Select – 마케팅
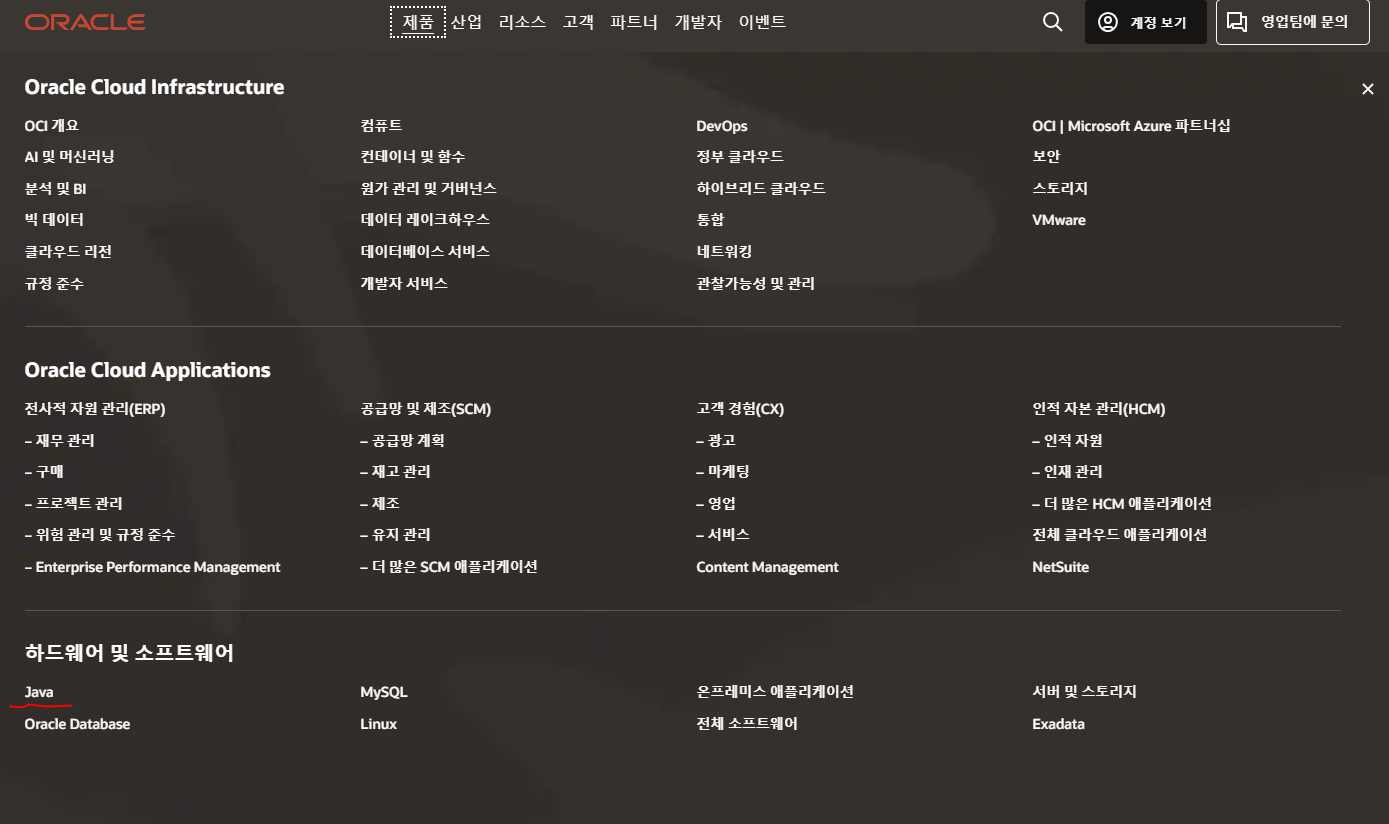The image size is (1389, 824). [x=723, y=472]
